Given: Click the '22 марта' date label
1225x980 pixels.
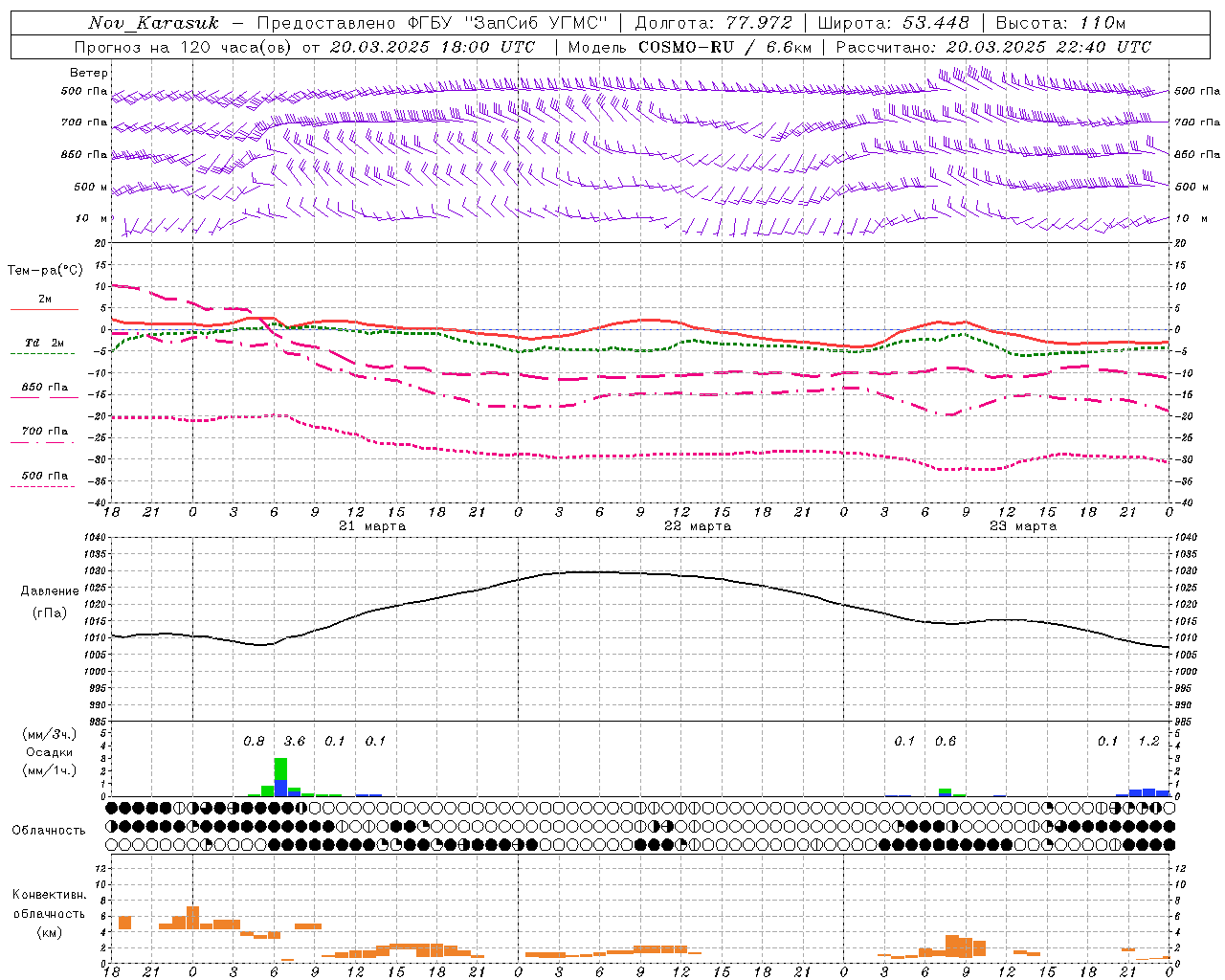Looking at the screenshot, I should (698, 526).
